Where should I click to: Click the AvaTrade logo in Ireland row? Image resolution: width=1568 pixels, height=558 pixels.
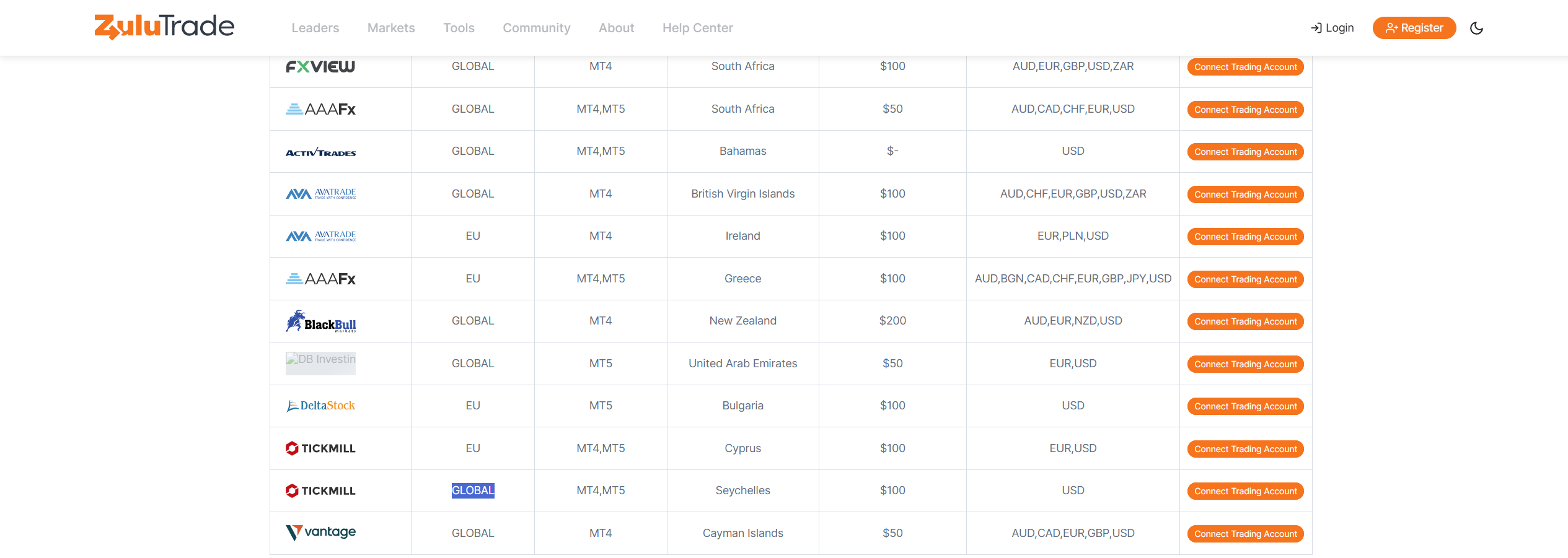point(320,236)
